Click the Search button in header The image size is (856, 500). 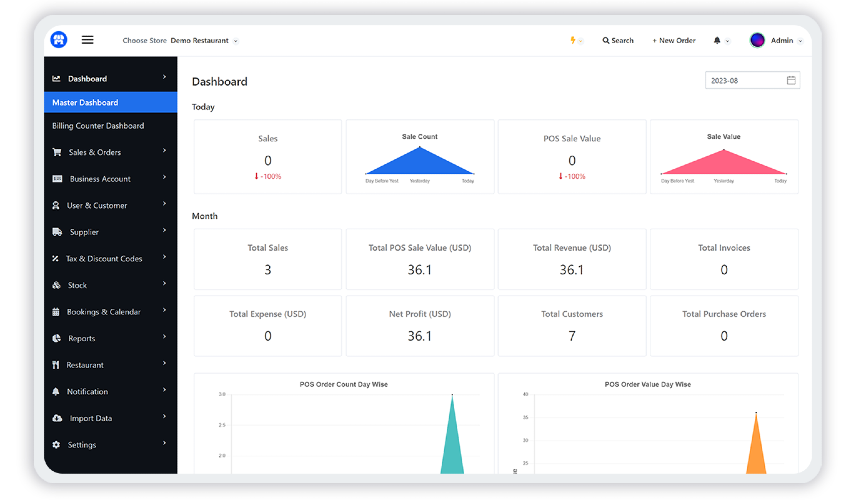click(x=618, y=40)
